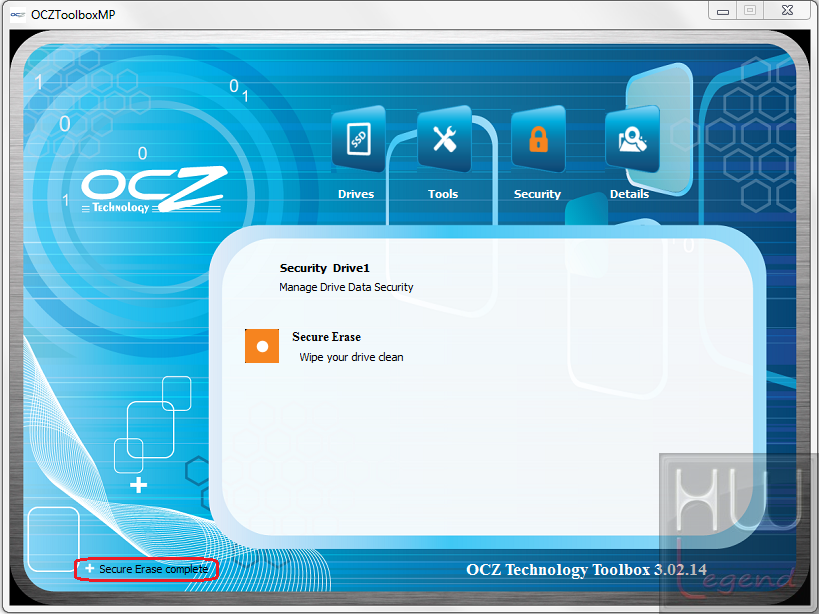Click the Details label

point(629,194)
